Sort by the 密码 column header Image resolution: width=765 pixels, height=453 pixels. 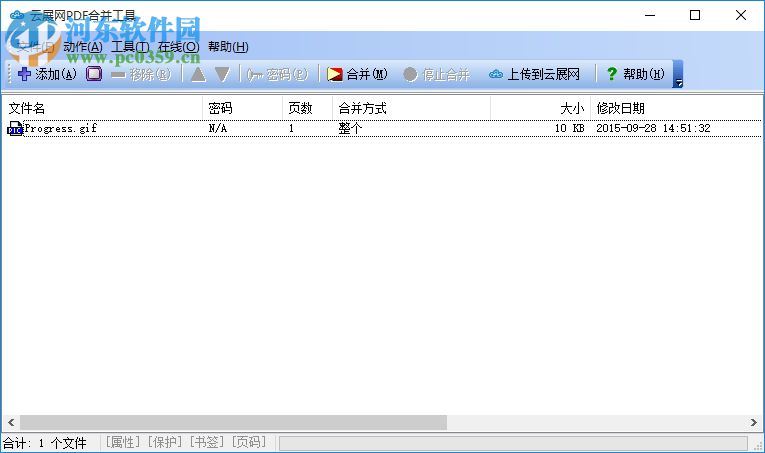(x=242, y=108)
